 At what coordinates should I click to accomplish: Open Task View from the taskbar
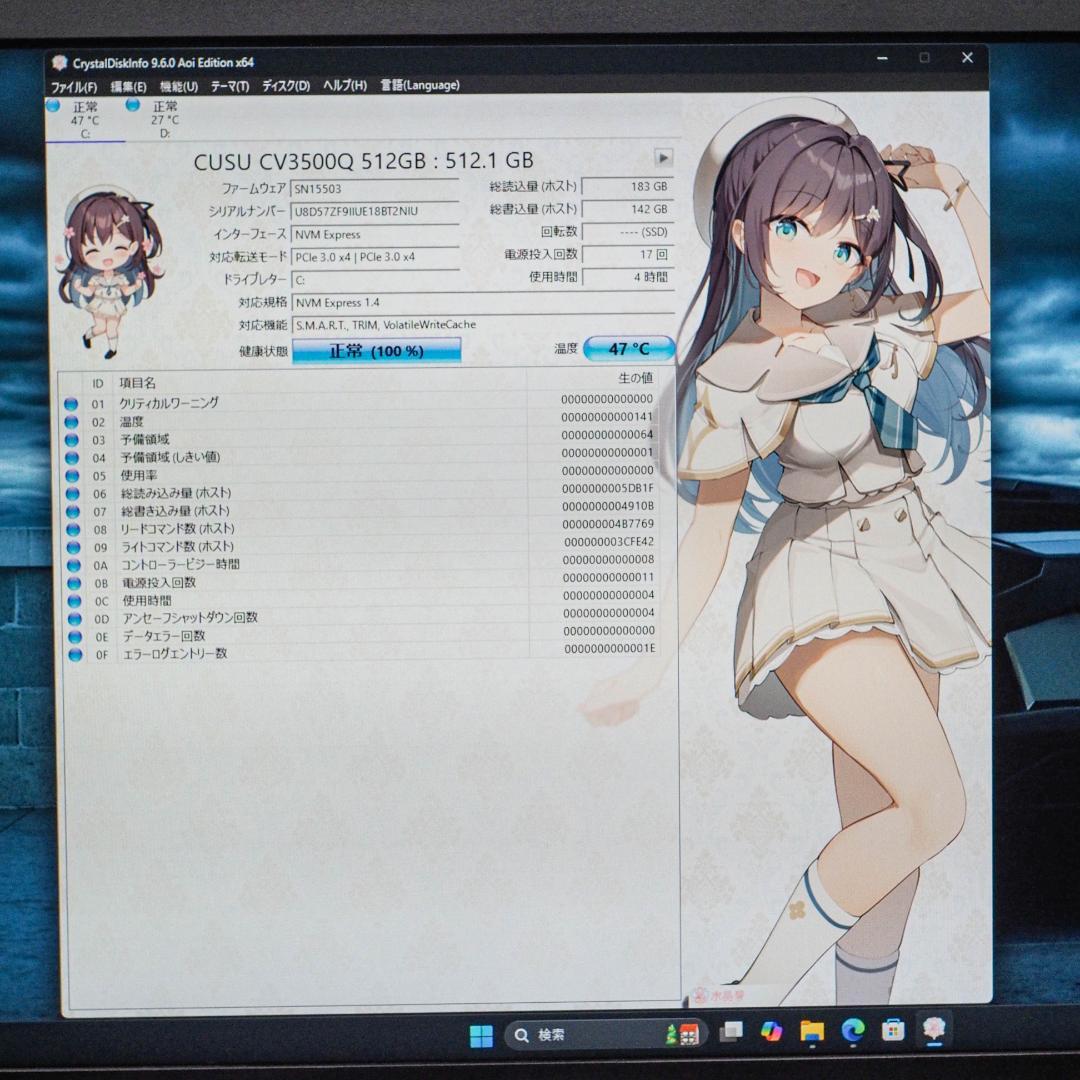[x=731, y=1031]
